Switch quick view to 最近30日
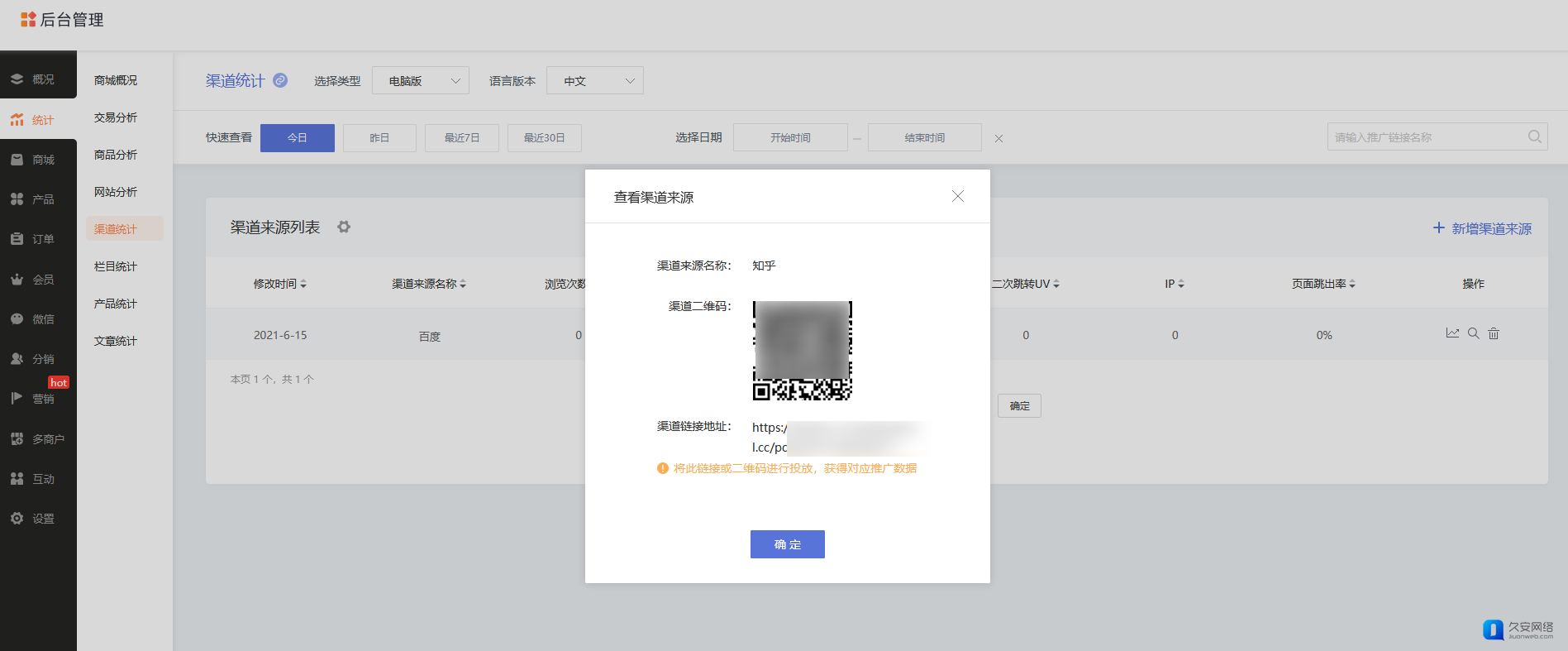The image size is (1568, 651). [x=544, y=138]
